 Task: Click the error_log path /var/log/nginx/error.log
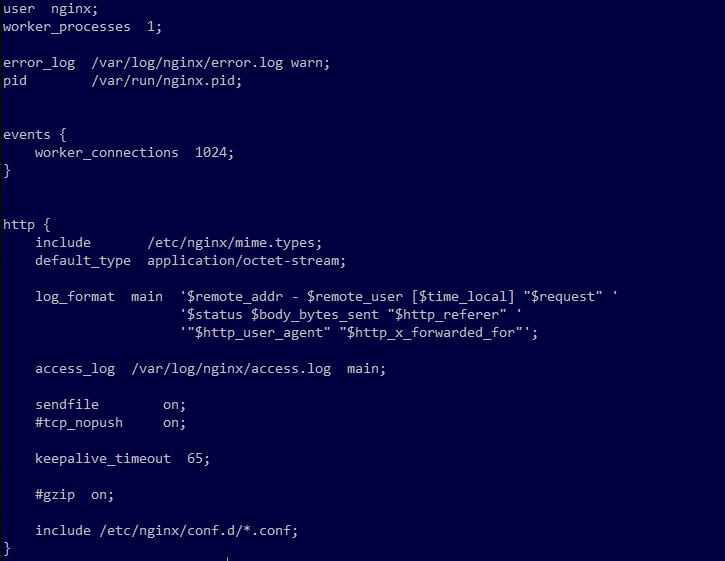click(186, 62)
